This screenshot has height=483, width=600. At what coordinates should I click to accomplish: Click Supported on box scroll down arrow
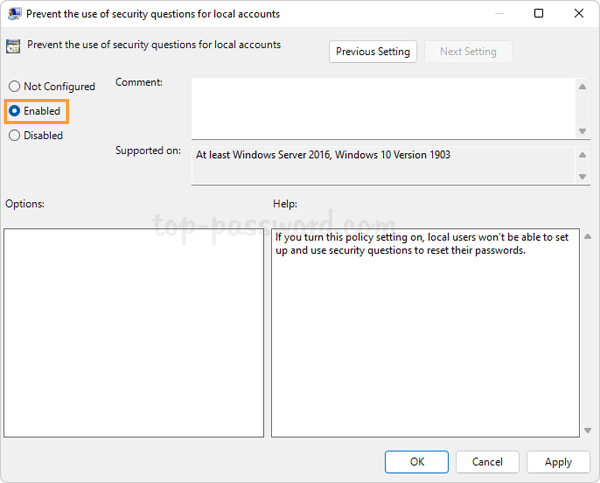pyautogui.click(x=583, y=177)
